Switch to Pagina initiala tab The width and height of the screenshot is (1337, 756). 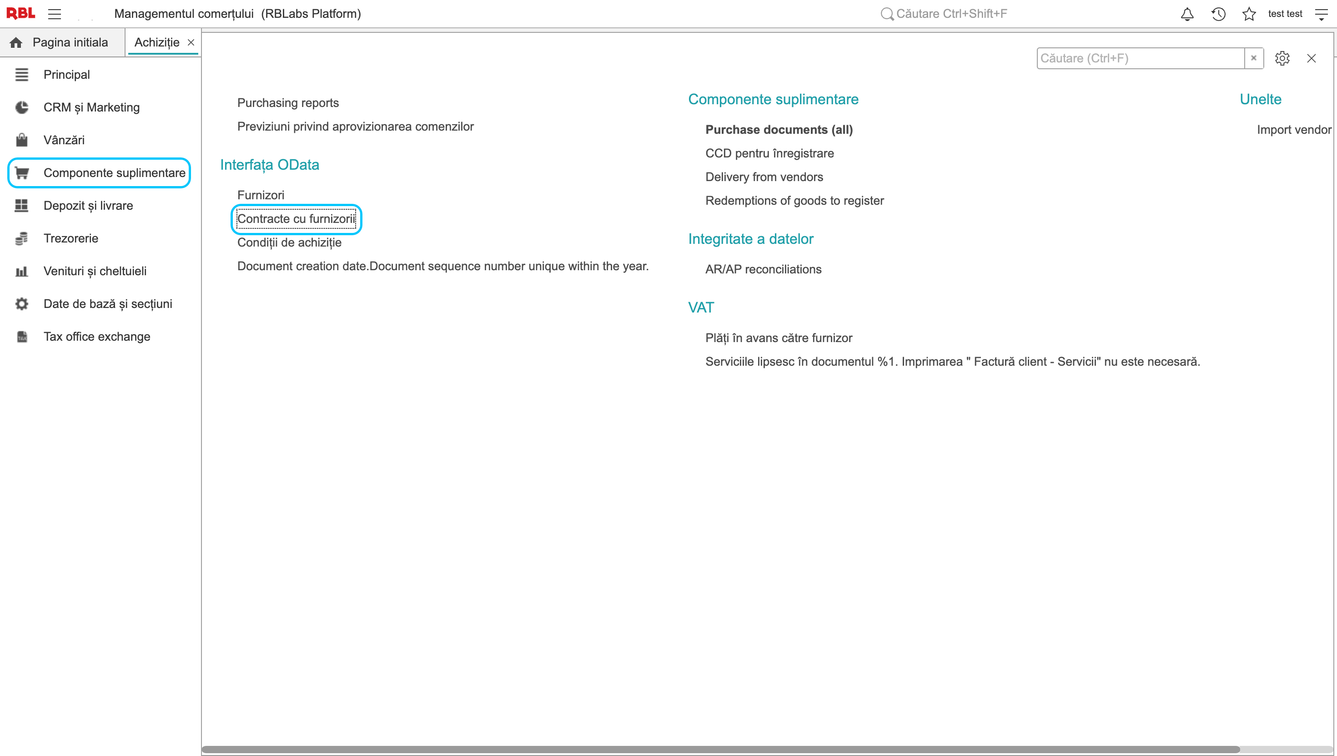pyautogui.click(x=62, y=42)
